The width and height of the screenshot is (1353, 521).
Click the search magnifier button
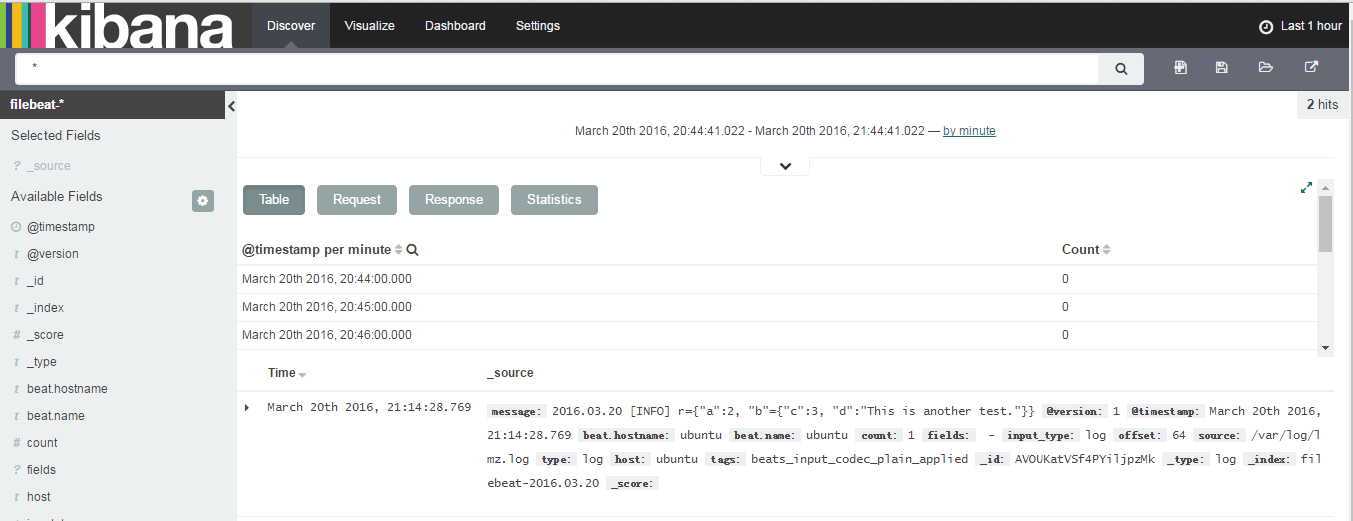pyautogui.click(x=1121, y=69)
